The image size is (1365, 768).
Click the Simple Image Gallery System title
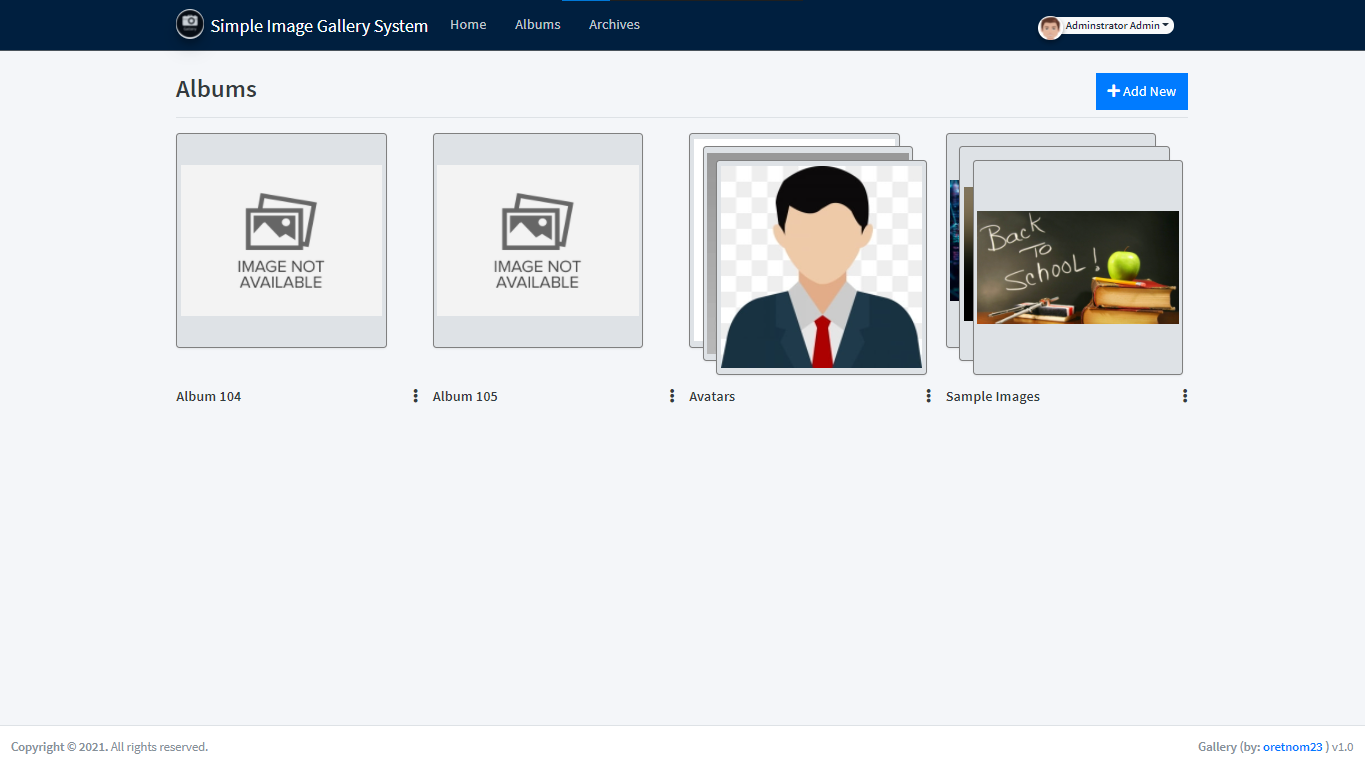tap(319, 26)
